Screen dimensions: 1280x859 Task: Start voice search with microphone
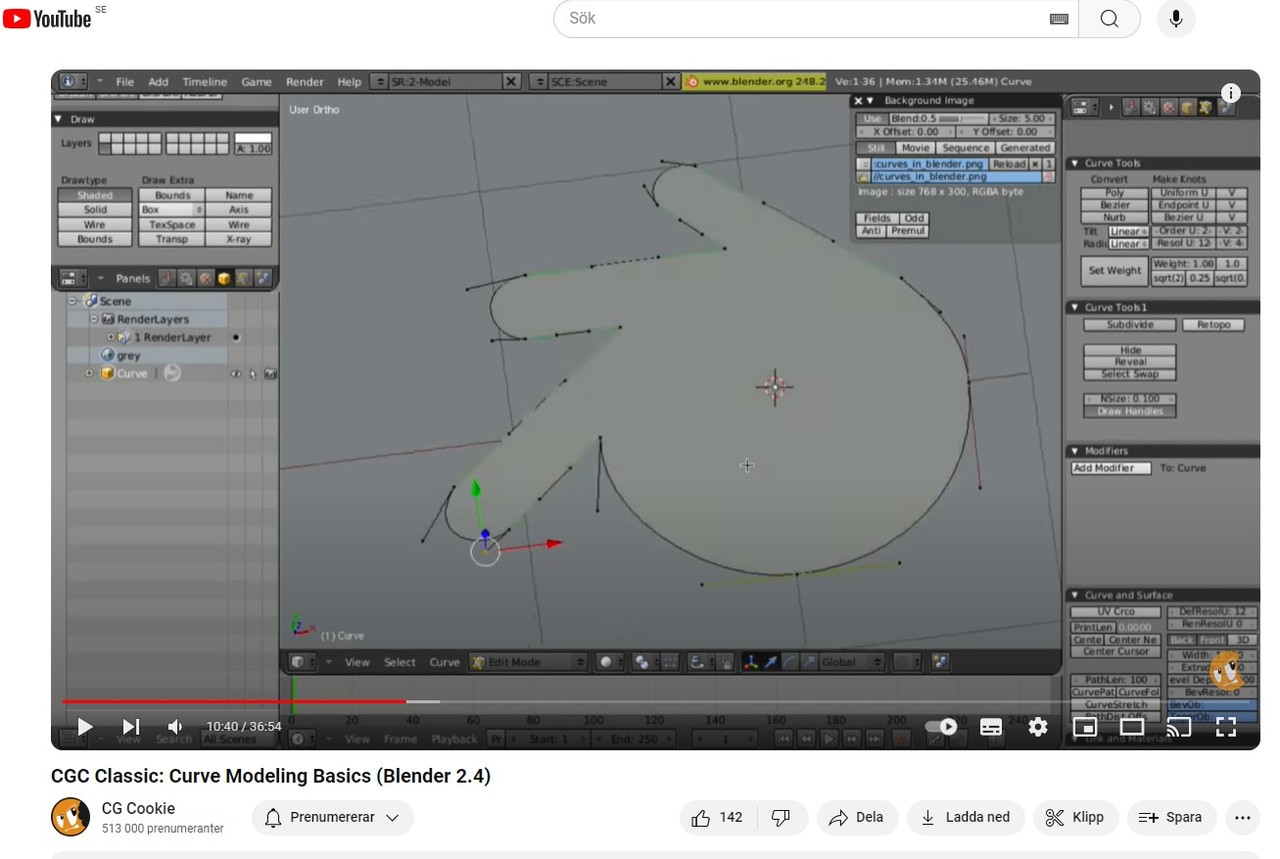tap(1176, 19)
